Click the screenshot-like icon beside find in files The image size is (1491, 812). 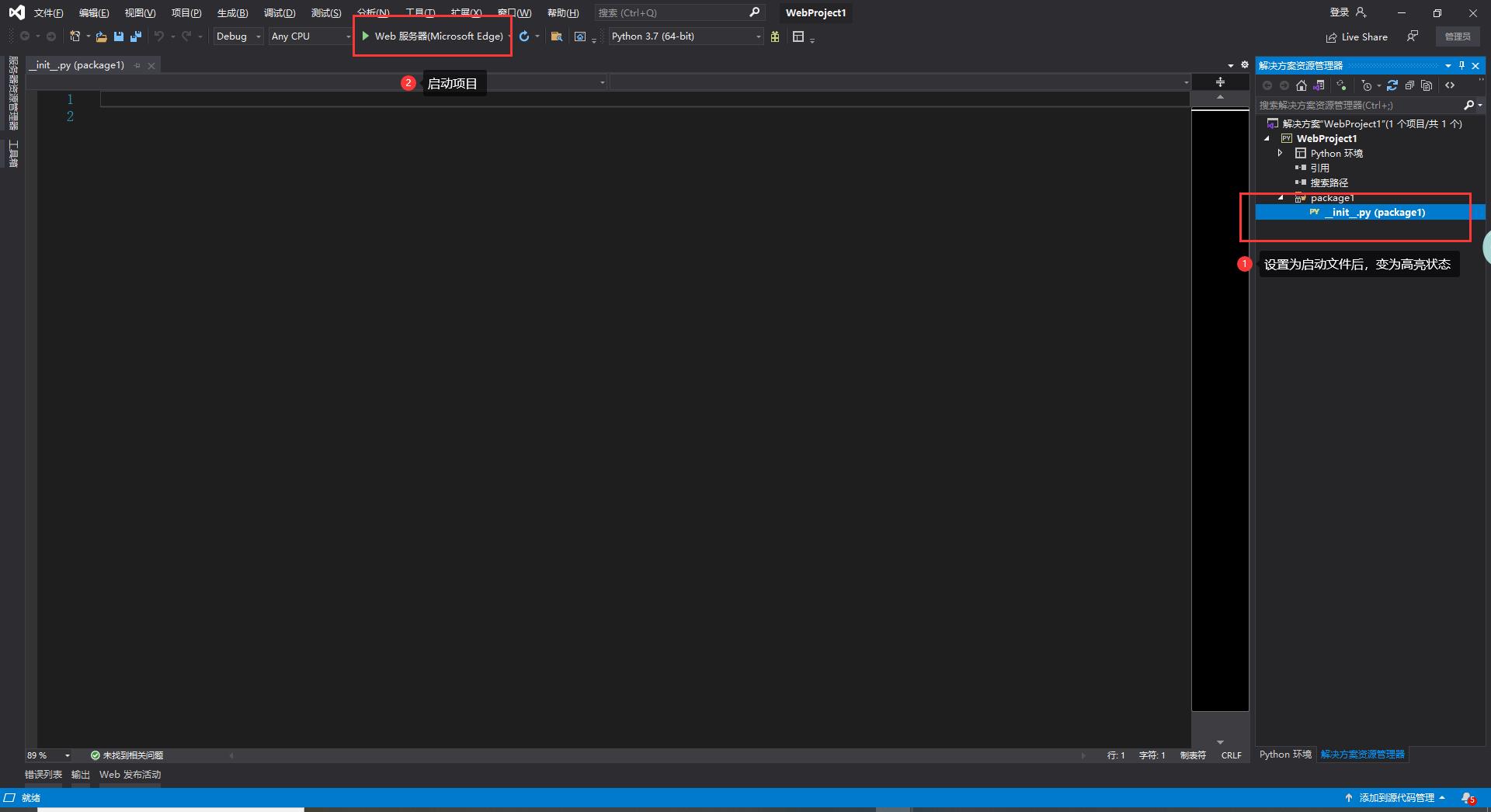pos(580,36)
